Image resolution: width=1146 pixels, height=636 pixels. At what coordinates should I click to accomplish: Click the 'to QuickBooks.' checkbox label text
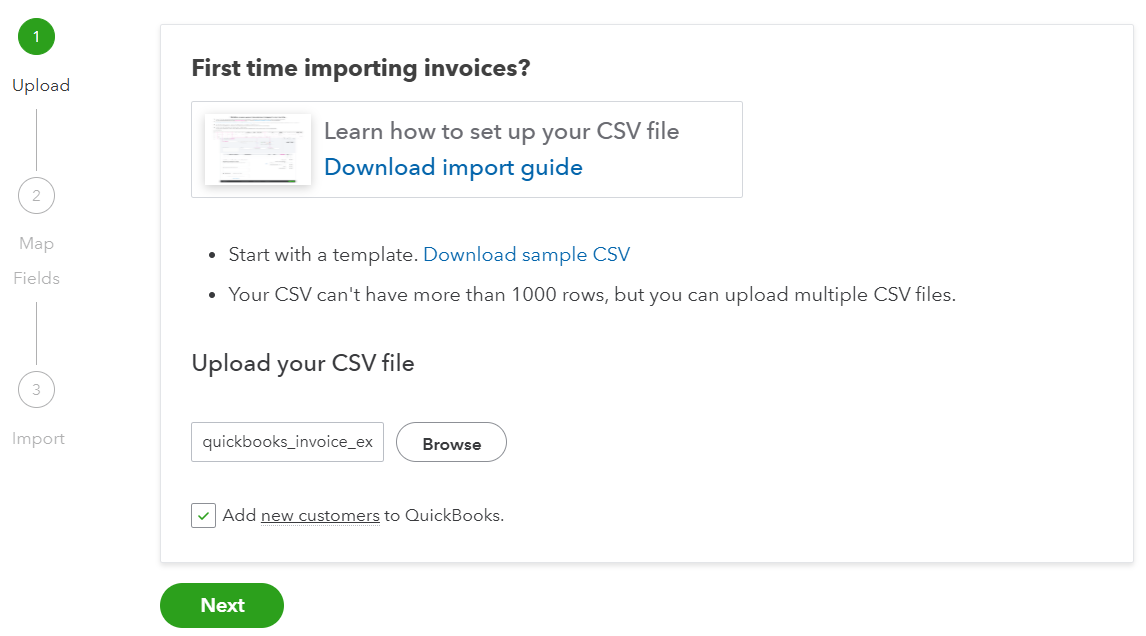point(444,515)
